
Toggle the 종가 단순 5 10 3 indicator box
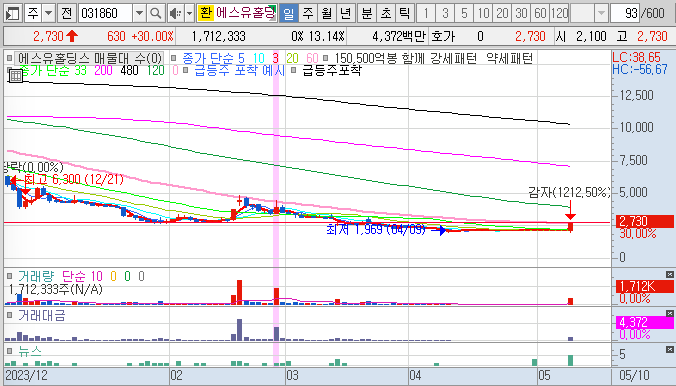[x=174, y=57]
